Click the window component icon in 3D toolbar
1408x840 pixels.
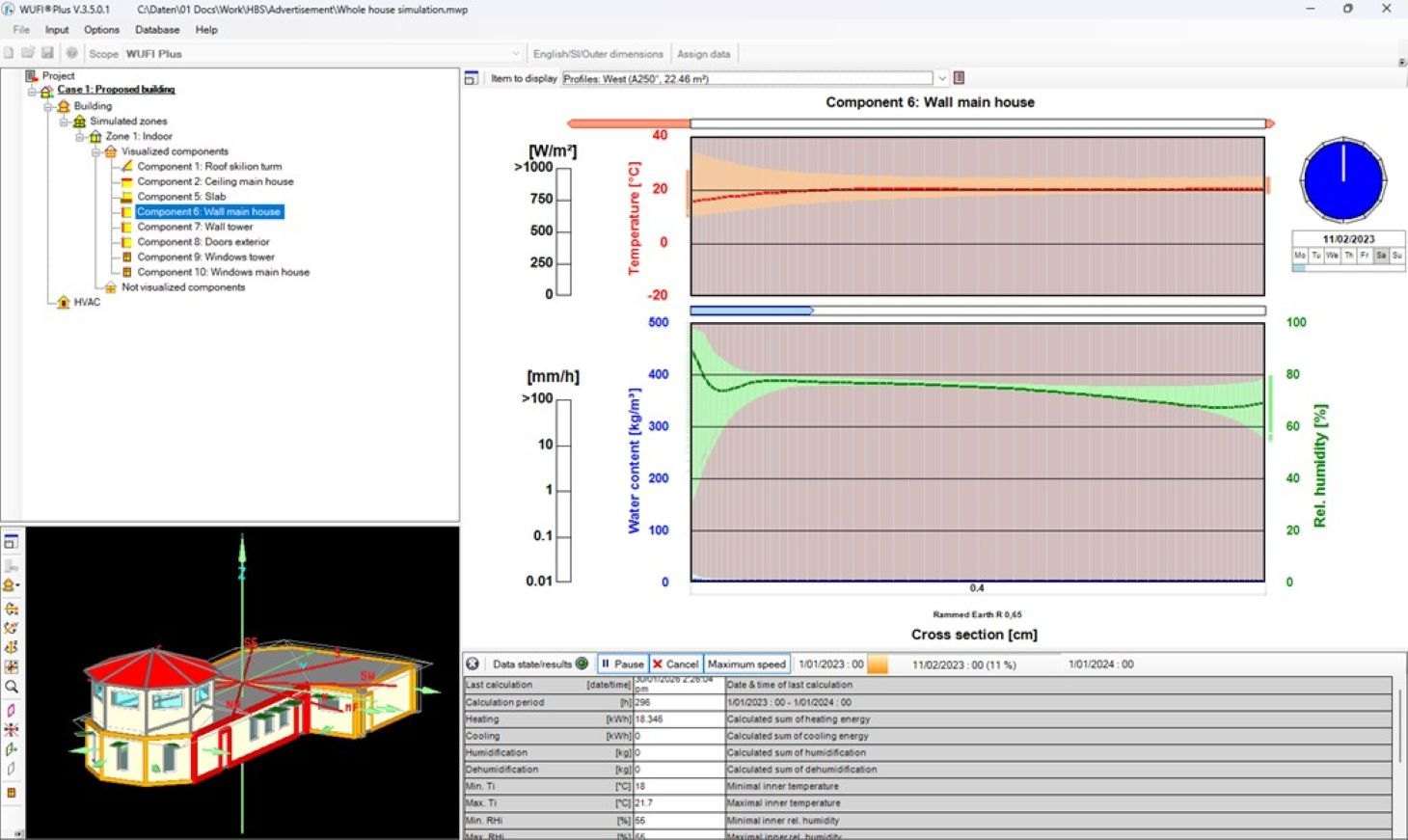tap(12, 793)
